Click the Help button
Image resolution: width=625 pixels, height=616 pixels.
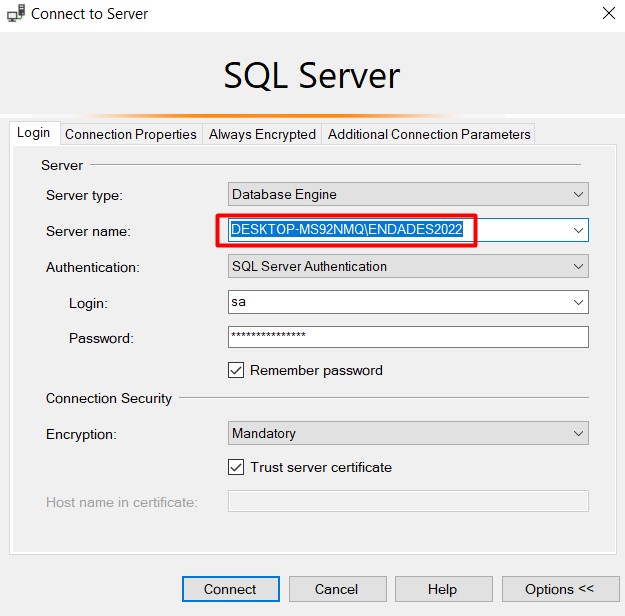pyautogui.click(x=443, y=589)
